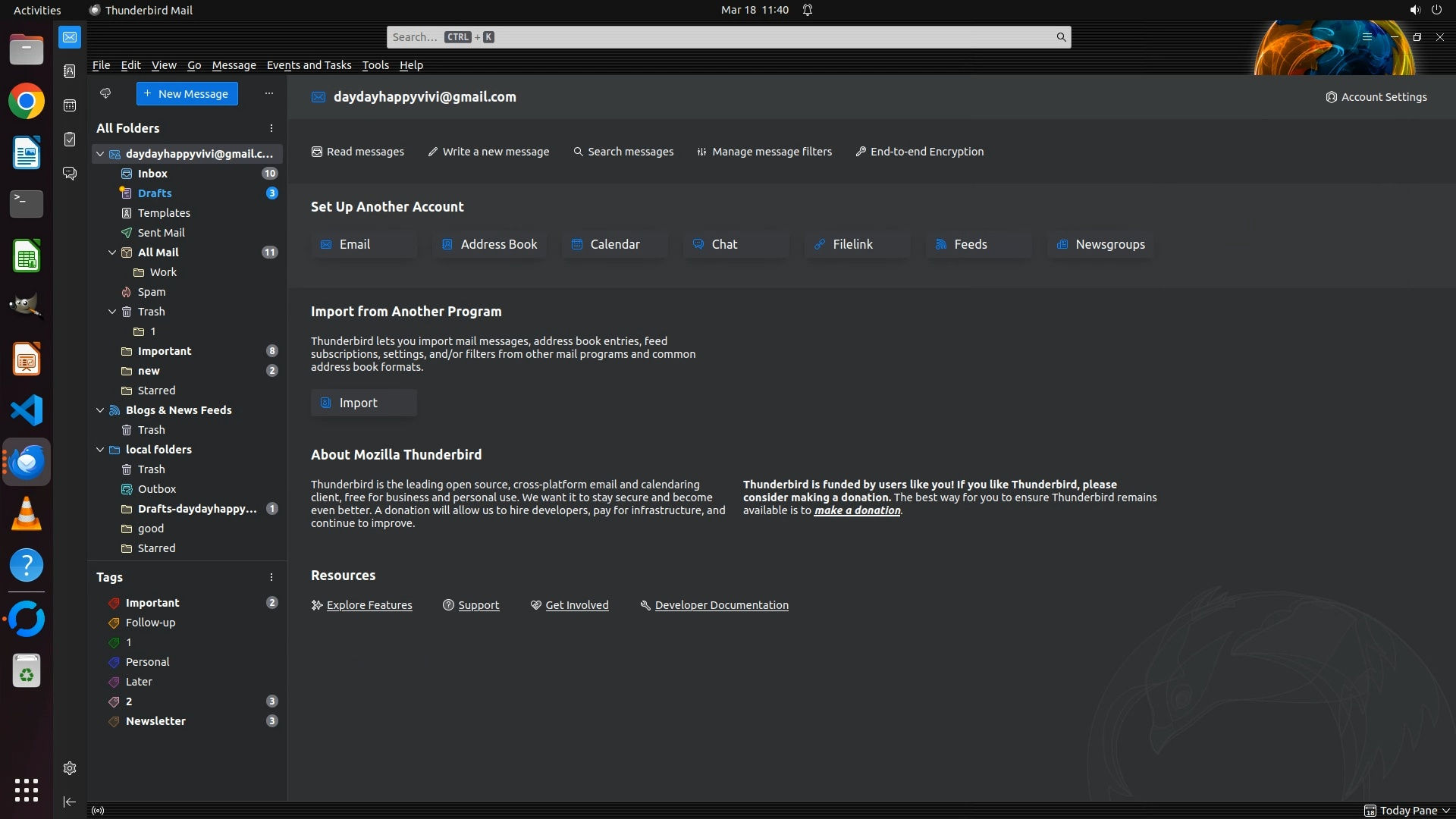The width and height of the screenshot is (1456, 819).
Task: Open Calendar space in left toolbar
Action: [x=70, y=105]
